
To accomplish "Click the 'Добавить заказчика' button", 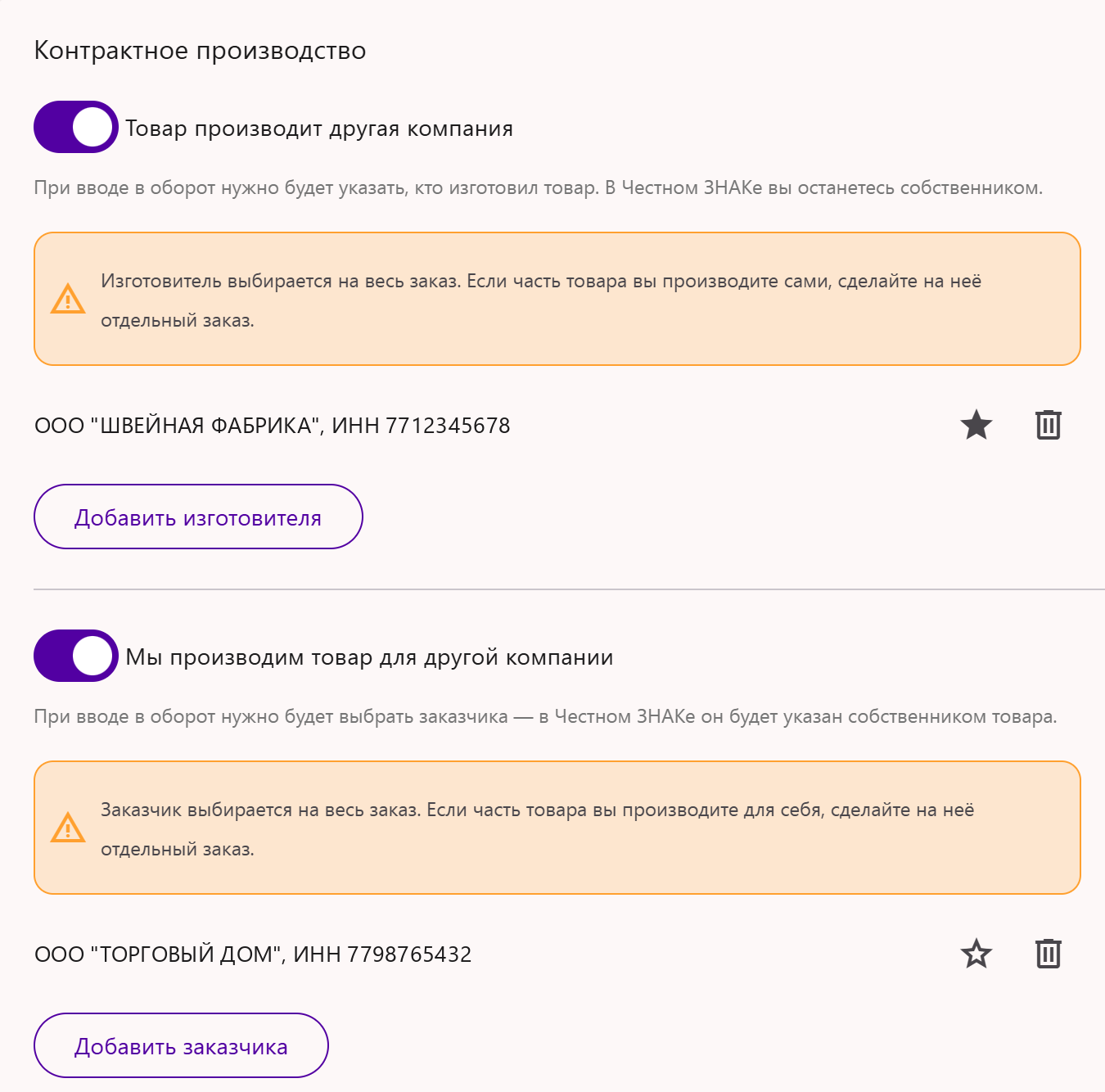I will point(181,1045).
